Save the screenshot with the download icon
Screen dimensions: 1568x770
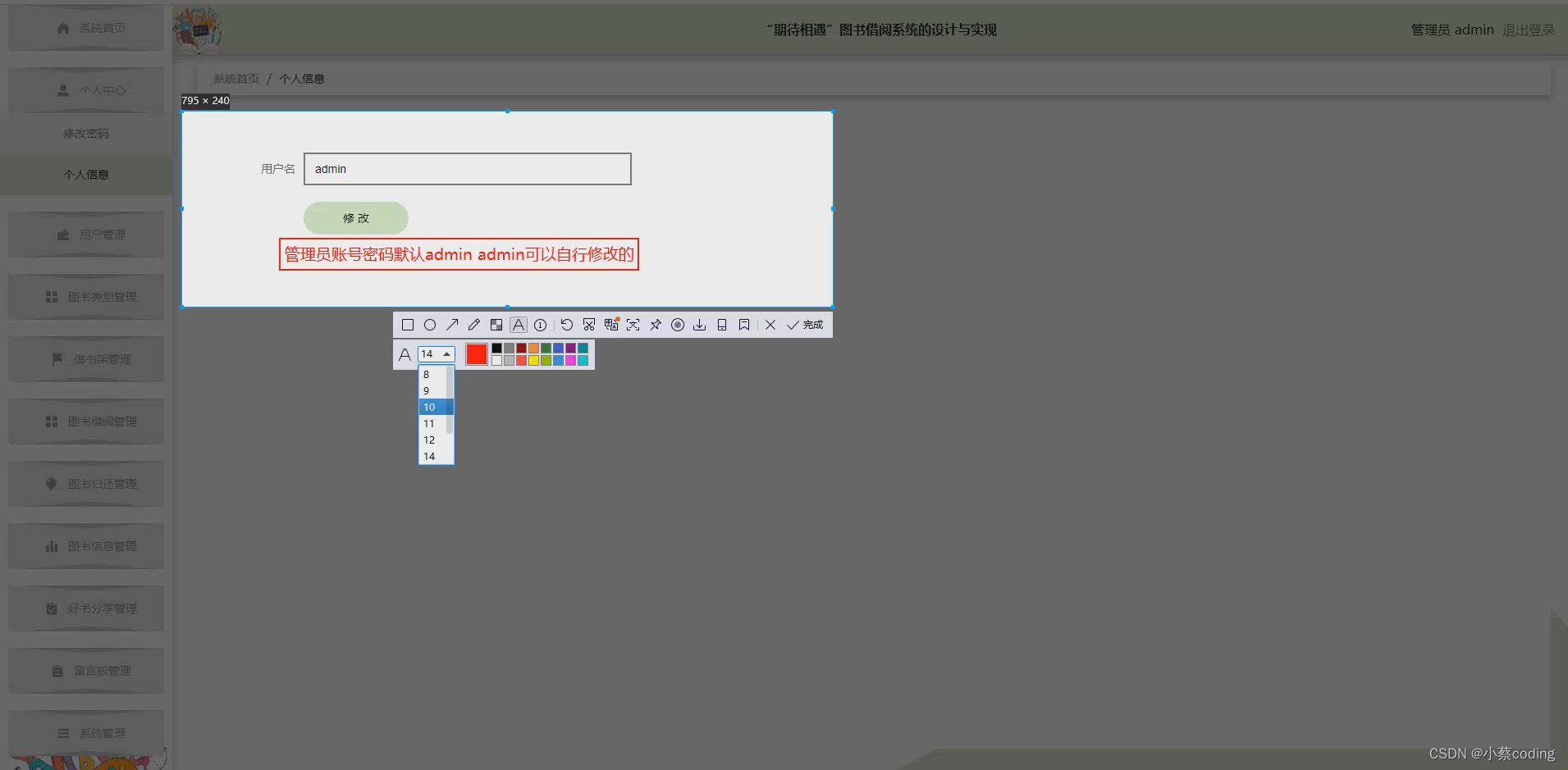[x=700, y=325]
